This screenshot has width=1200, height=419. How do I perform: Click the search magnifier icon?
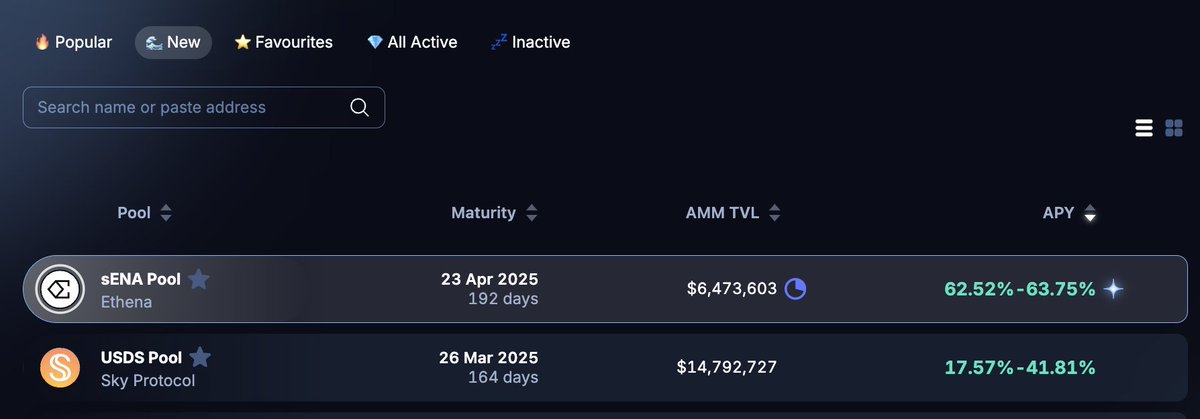360,107
